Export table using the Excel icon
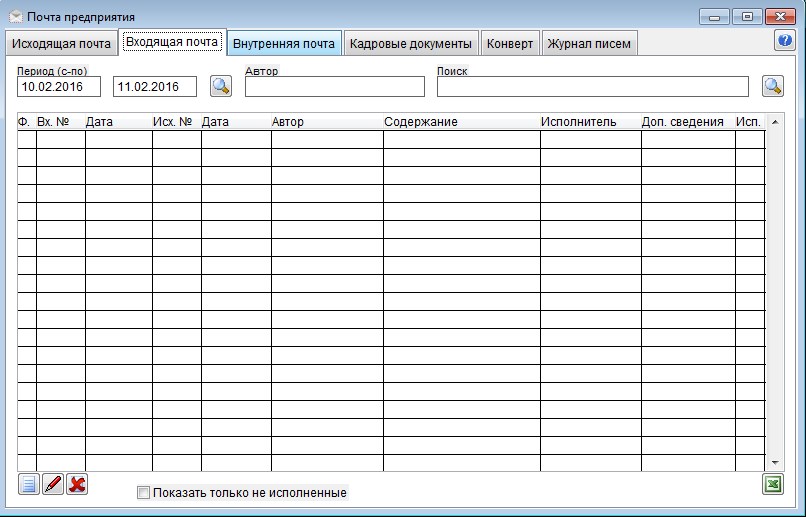This screenshot has height=517, width=806. (773, 484)
